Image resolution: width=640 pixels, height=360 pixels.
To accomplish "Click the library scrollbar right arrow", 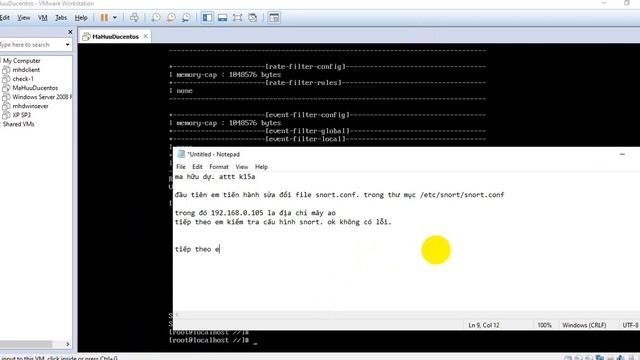I will click(67, 344).
